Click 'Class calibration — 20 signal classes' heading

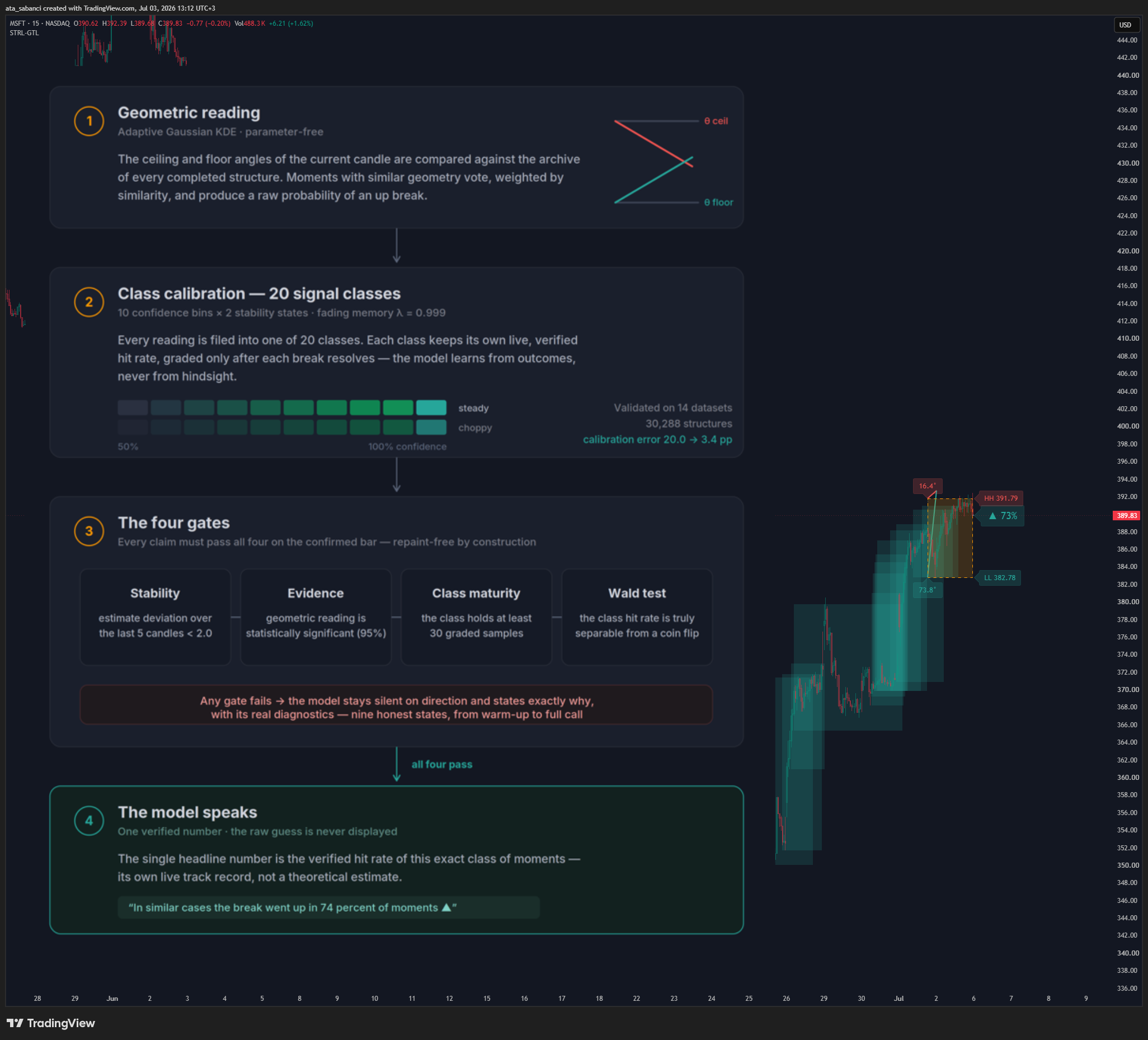(259, 293)
